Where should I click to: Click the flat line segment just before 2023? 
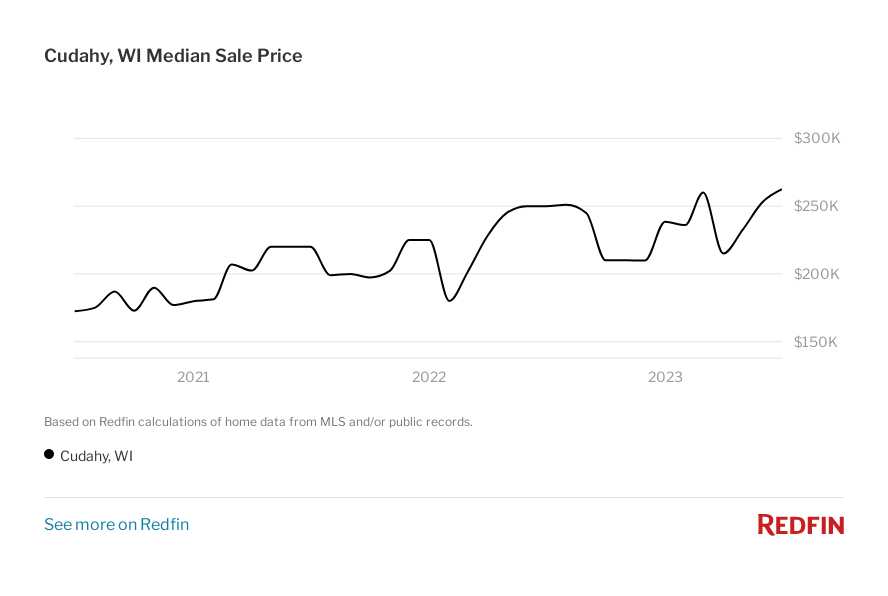coord(627,260)
